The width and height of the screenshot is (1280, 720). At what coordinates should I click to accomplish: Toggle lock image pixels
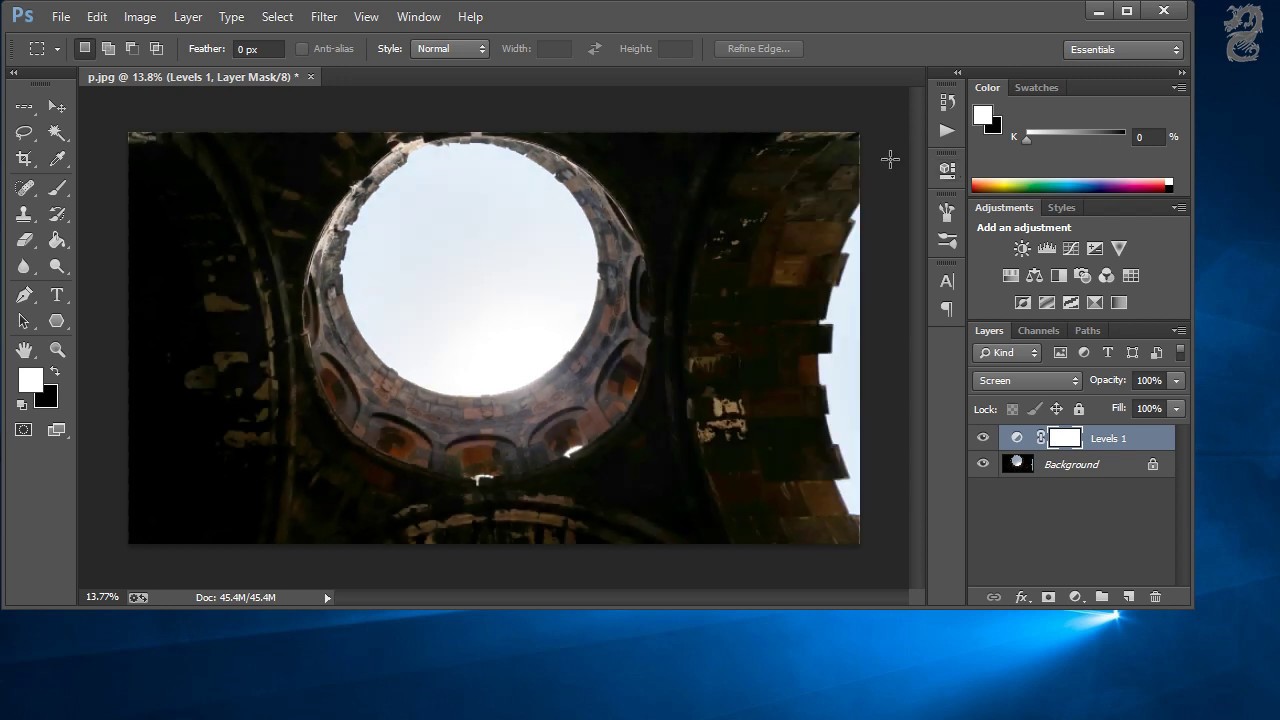coord(1034,409)
